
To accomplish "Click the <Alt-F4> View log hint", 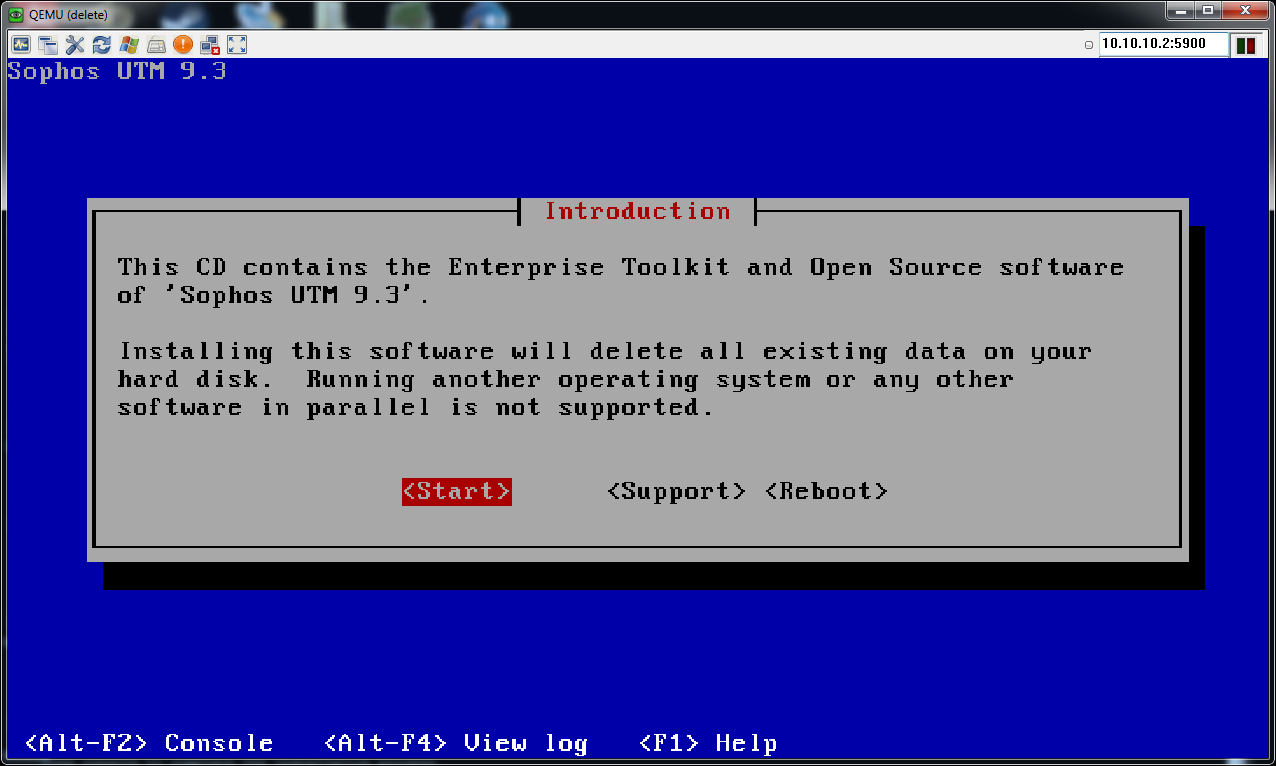I will (x=456, y=743).
